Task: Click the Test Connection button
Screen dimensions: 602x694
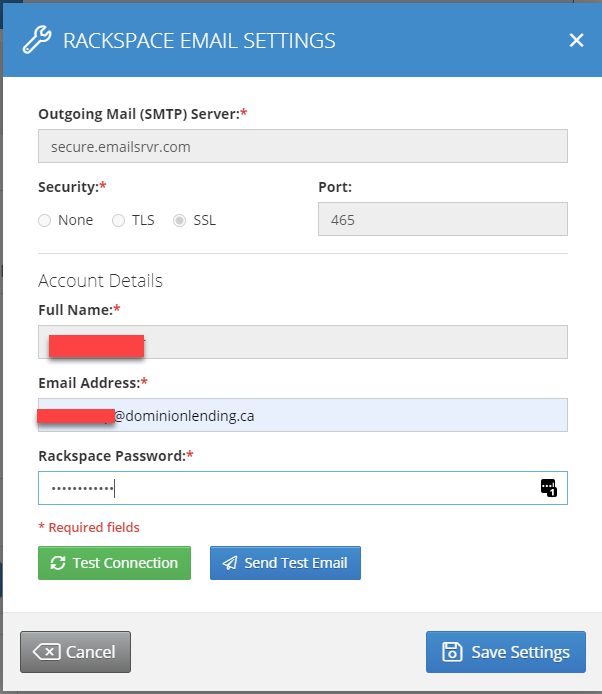Action: click(x=114, y=563)
